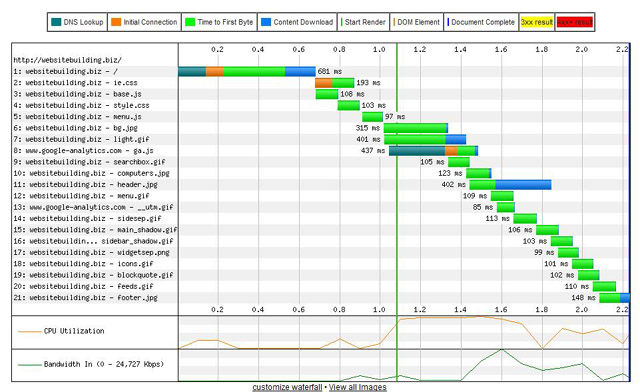Click the 681 ms bar for the first request

(247, 71)
